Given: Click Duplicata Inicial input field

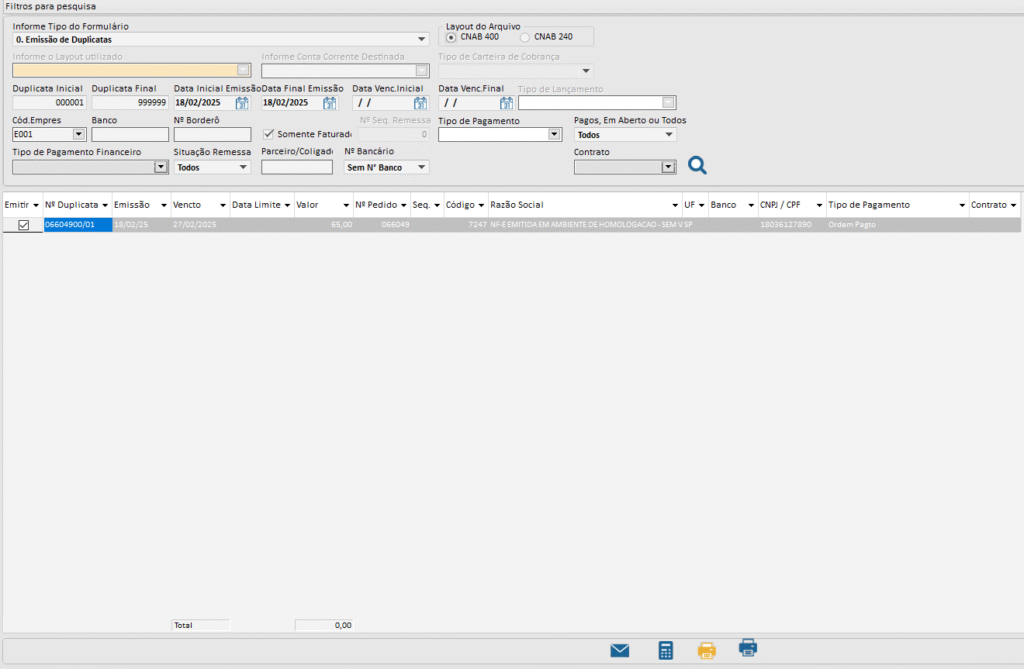Looking at the screenshot, I should (x=49, y=103).
